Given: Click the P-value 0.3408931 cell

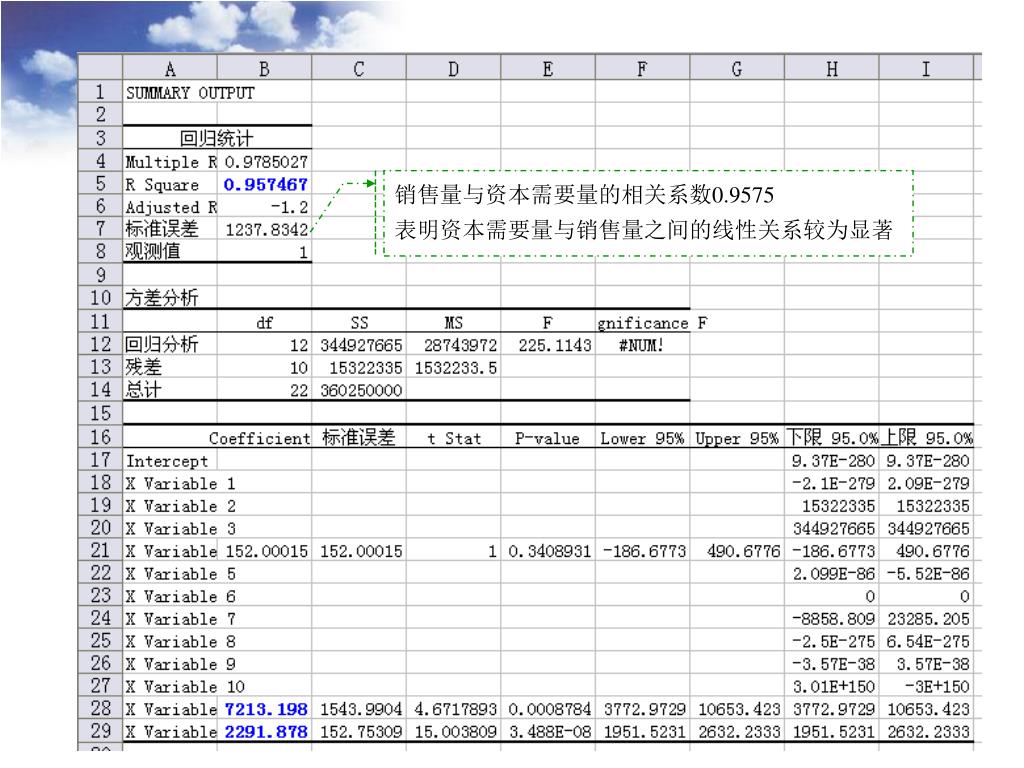Looking at the screenshot, I should click(548, 551).
